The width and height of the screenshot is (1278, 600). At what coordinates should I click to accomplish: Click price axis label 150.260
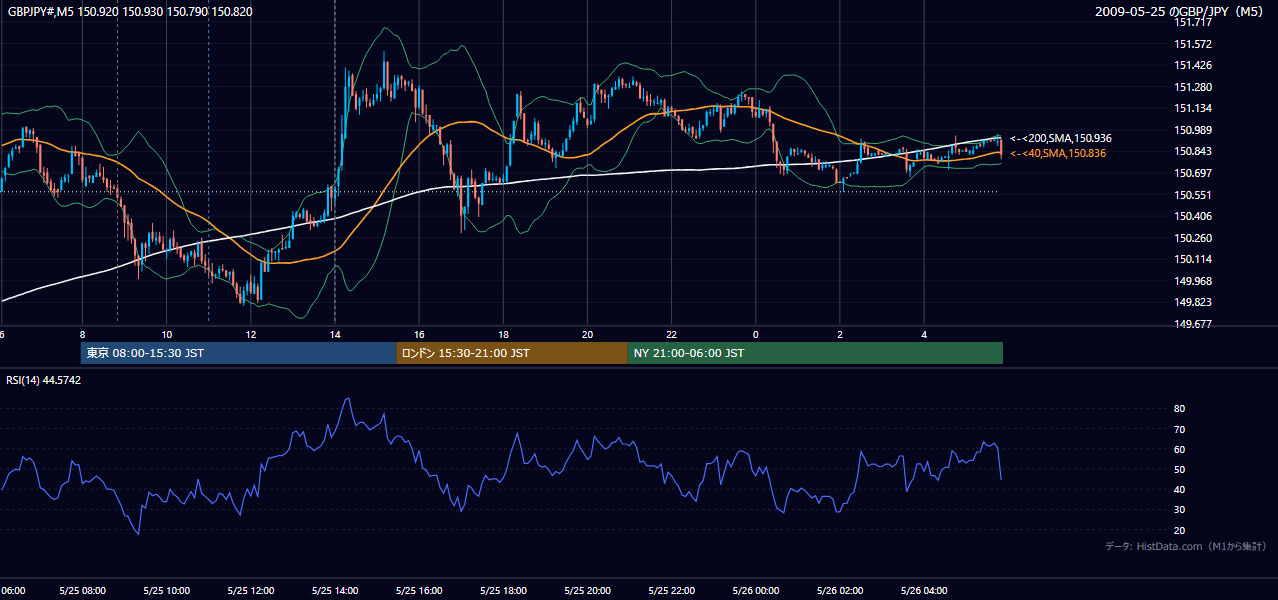pos(1194,238)
